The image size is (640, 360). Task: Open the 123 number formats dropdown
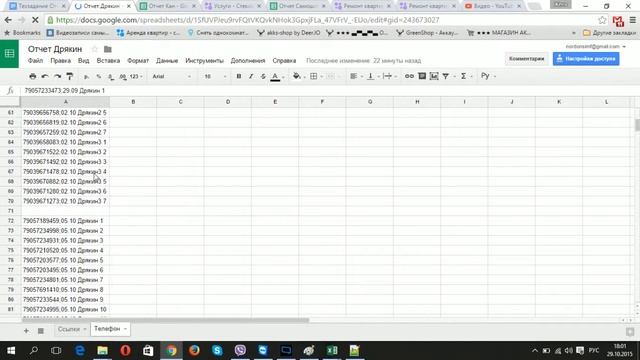pyautogui.click(x=136, y=76)
